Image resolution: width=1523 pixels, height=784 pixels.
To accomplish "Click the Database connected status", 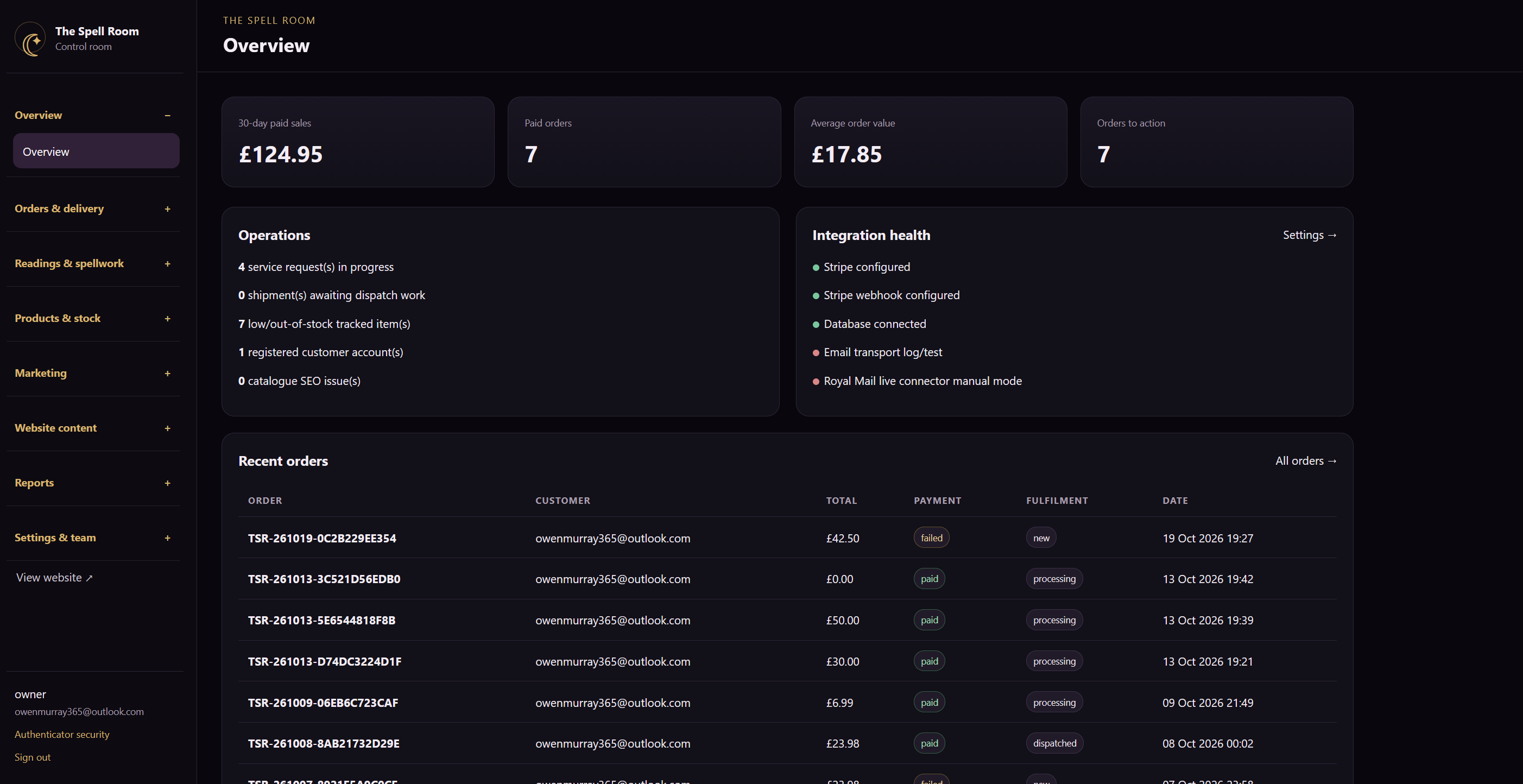I will click(870, 324).
